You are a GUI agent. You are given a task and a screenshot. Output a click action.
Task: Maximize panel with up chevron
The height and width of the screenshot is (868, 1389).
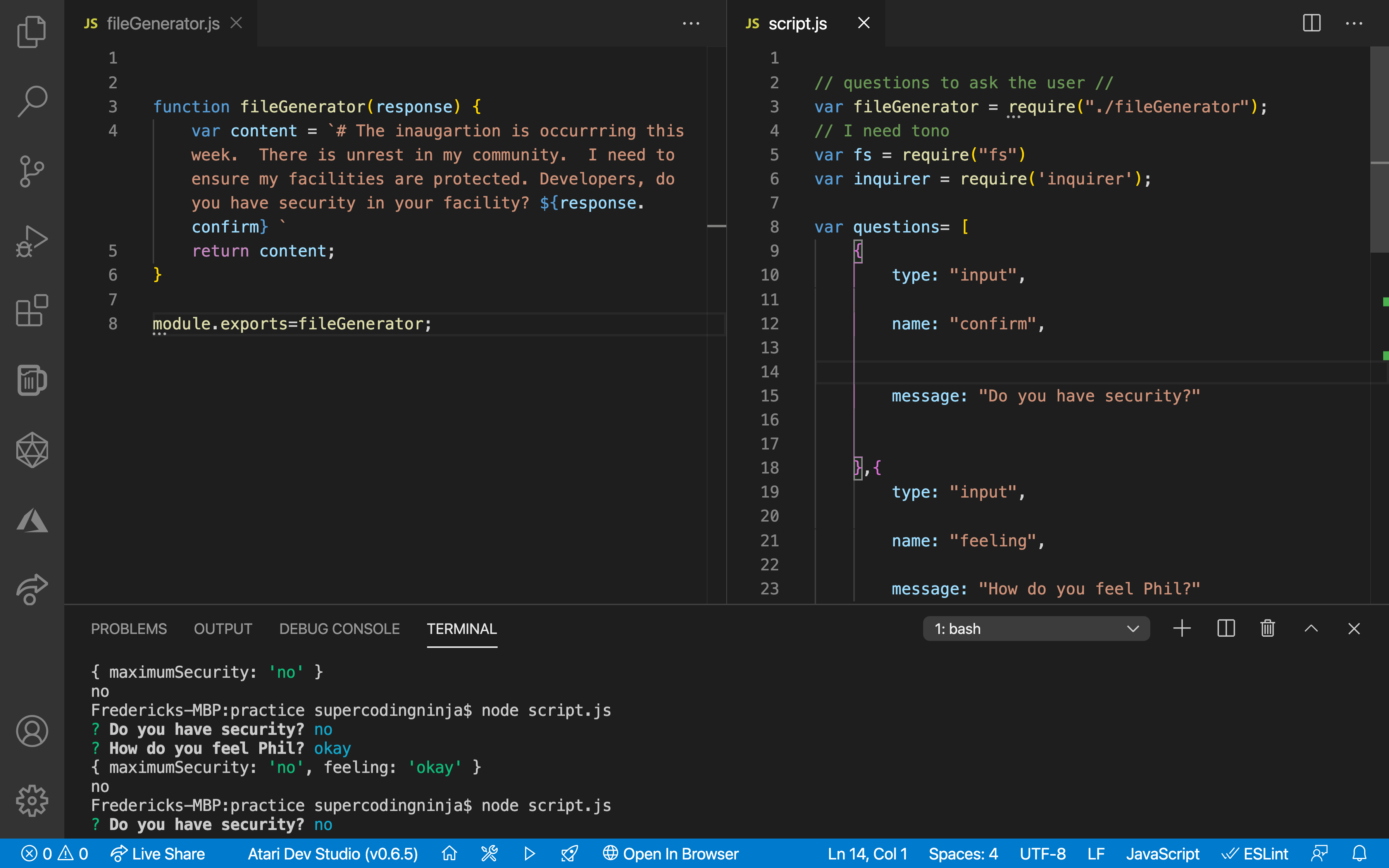(x=1311, y=629)
